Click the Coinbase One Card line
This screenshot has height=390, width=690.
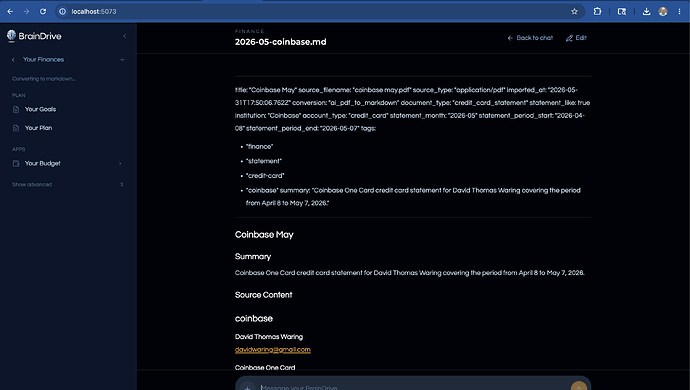tap(265, 368)
